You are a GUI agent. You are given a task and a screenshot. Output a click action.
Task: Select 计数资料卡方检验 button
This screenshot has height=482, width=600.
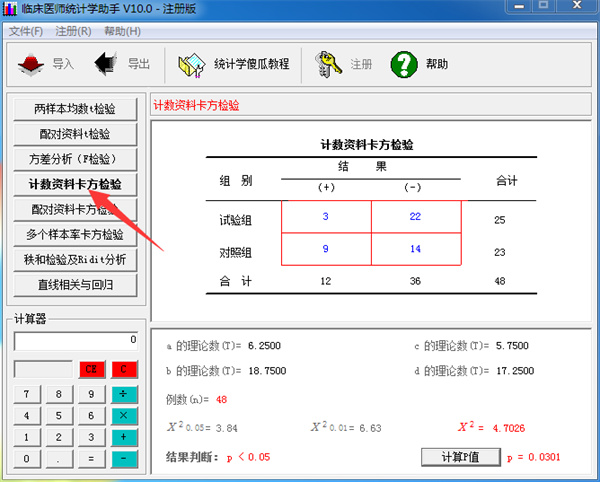tap(75, 184)
